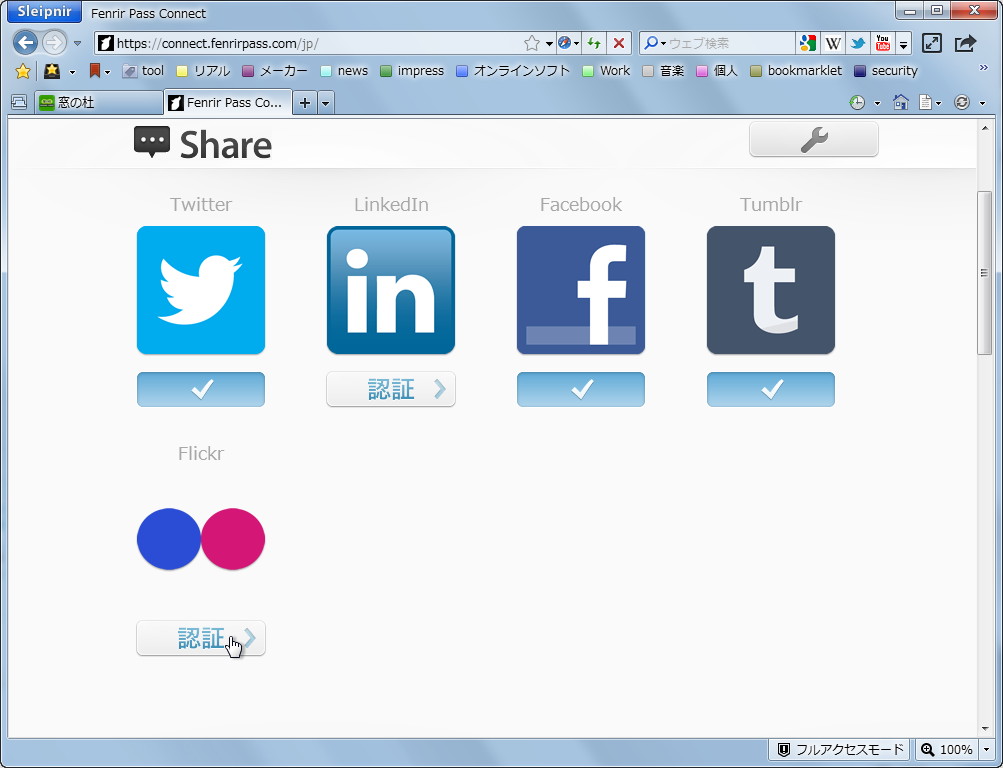Viewport: 1003px width, 768px height.
Task: Expand the dropdown next to the star
Action: click(x=549, y=43)
